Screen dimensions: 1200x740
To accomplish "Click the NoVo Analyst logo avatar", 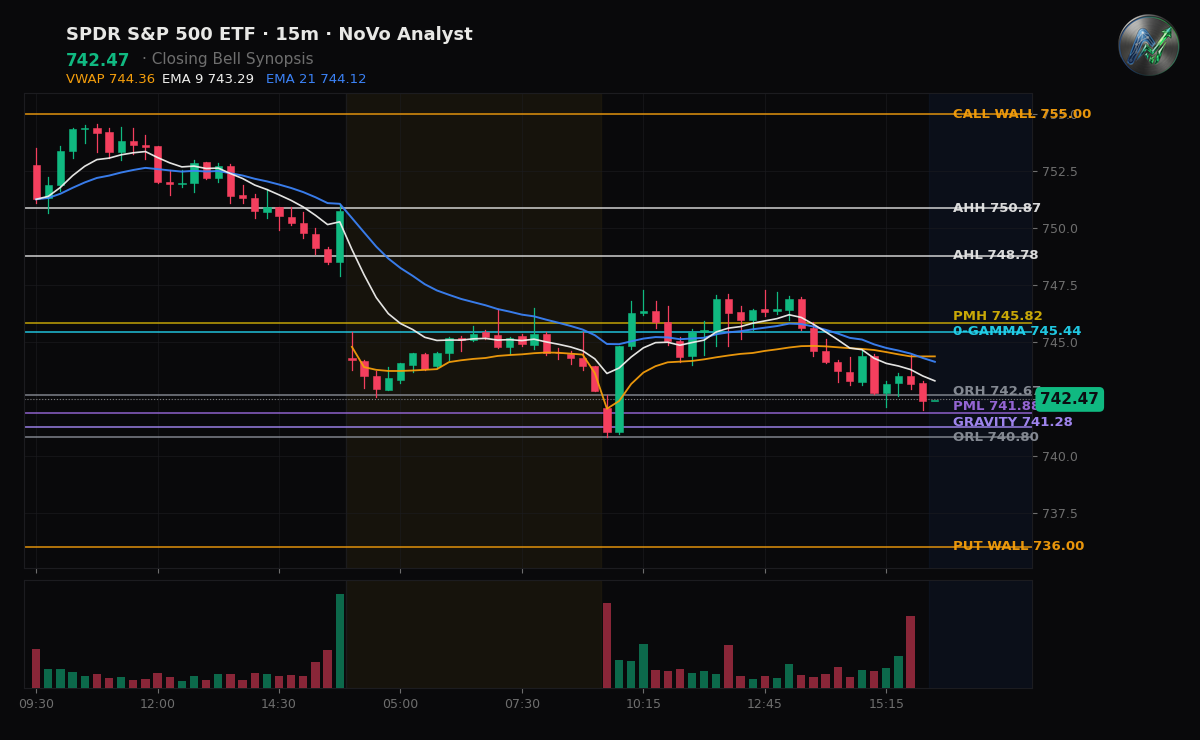I will (1148, 45).
